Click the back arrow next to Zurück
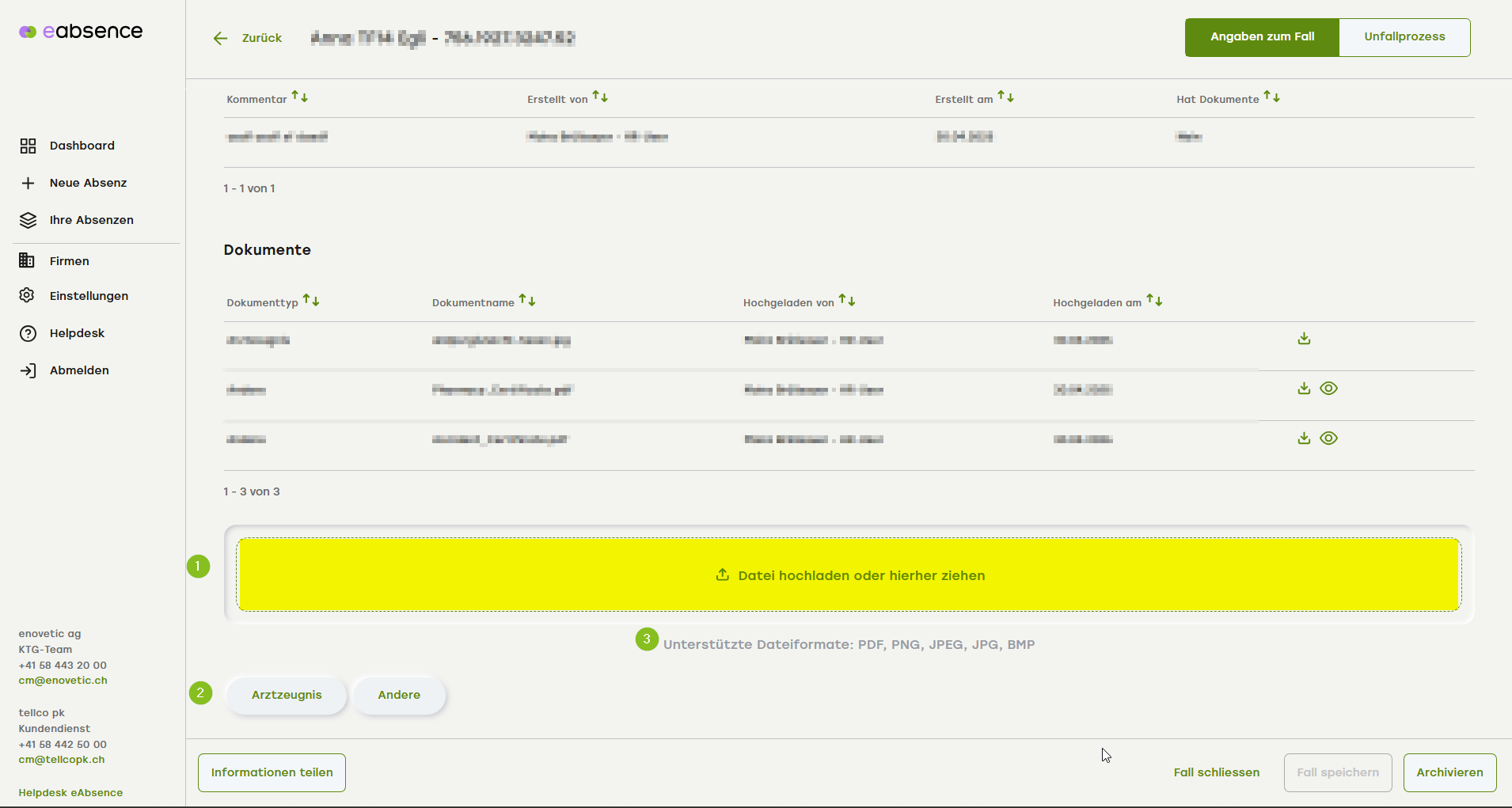The height and width of the screenshot is (808, 1512). tap(220, 38)
